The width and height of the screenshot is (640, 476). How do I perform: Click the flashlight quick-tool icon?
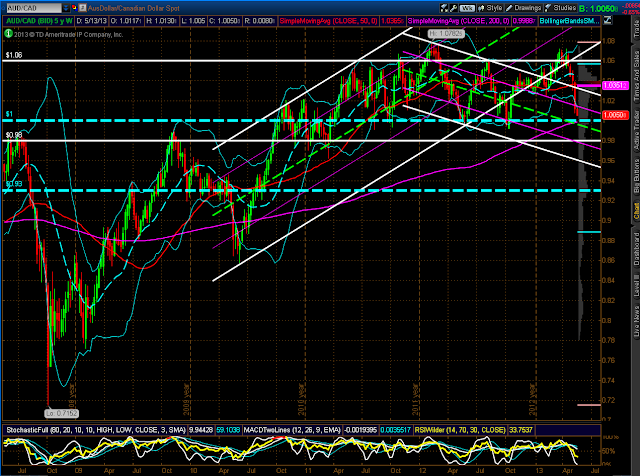(444, 8)
